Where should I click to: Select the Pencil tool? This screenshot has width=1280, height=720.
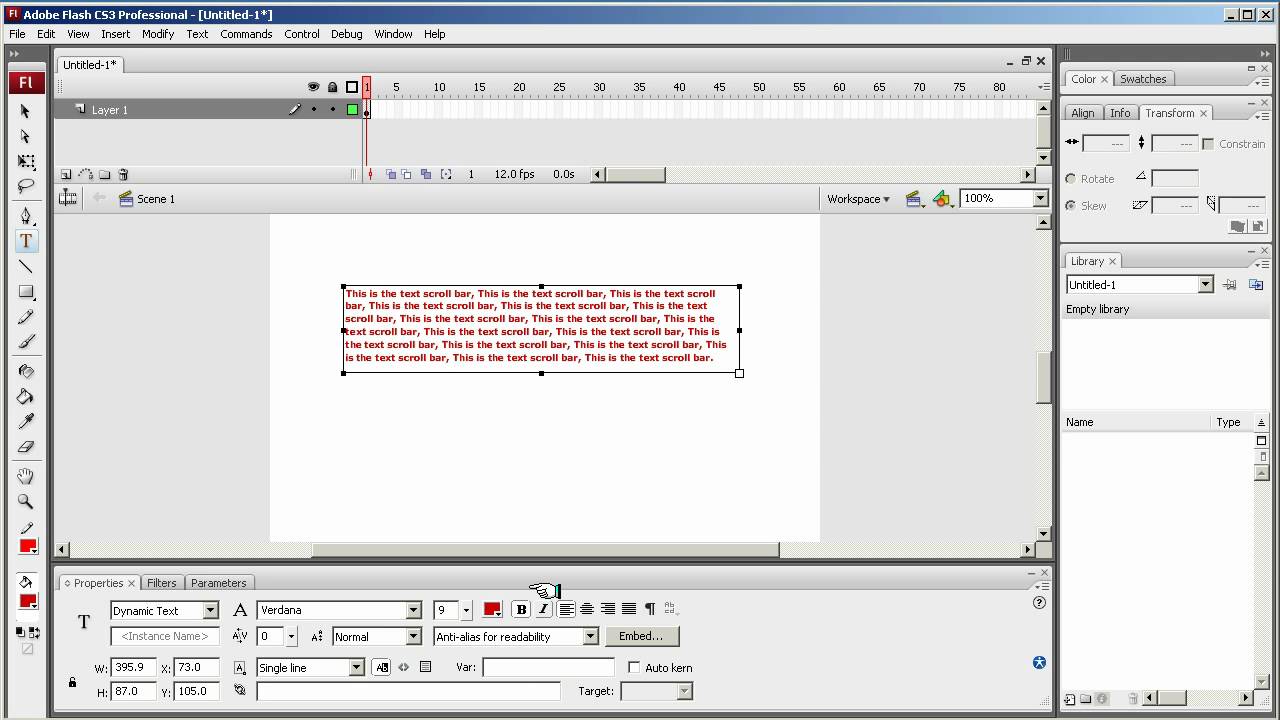click(x=26, y=317)
